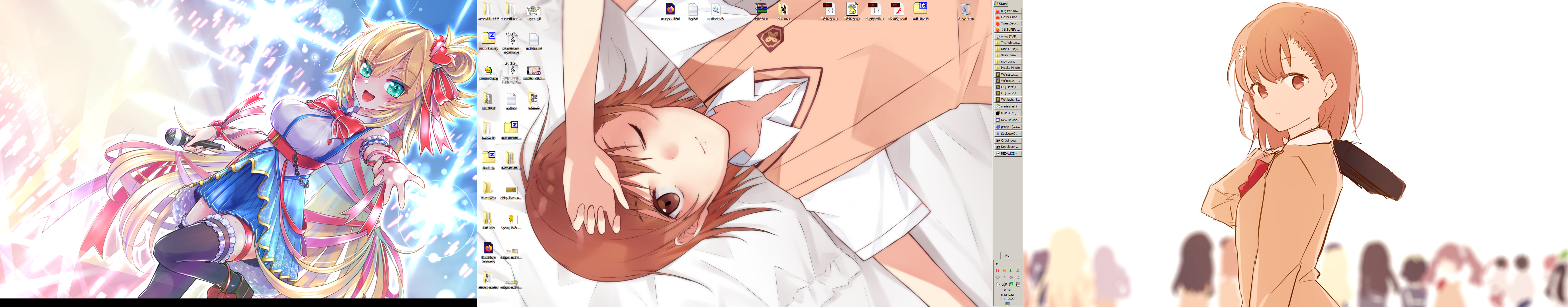Select the markov2.db file icon
The image size is (1568, 307).
tap(716, 12)
